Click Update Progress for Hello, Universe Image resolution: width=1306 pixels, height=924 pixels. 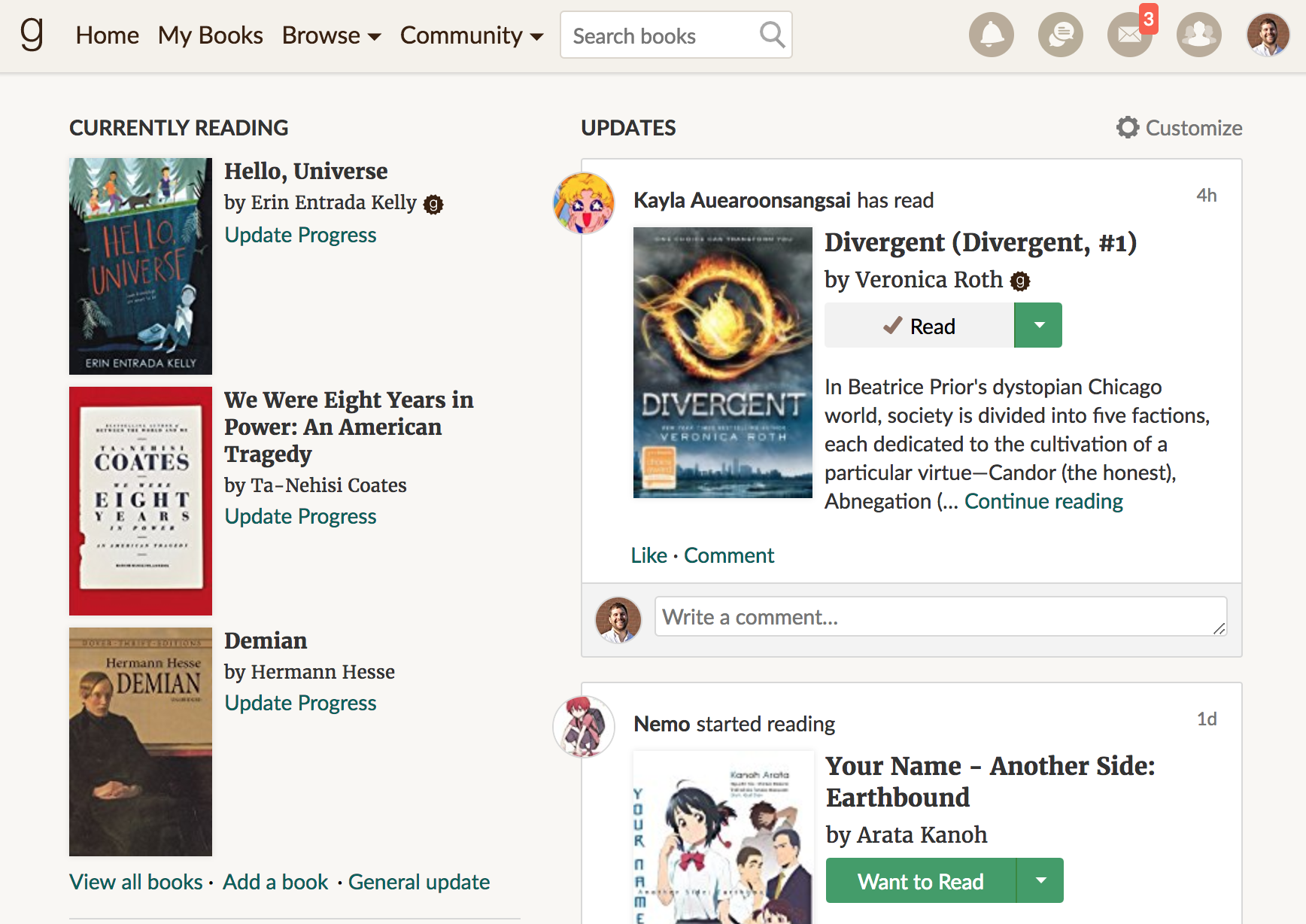[300, 235]
